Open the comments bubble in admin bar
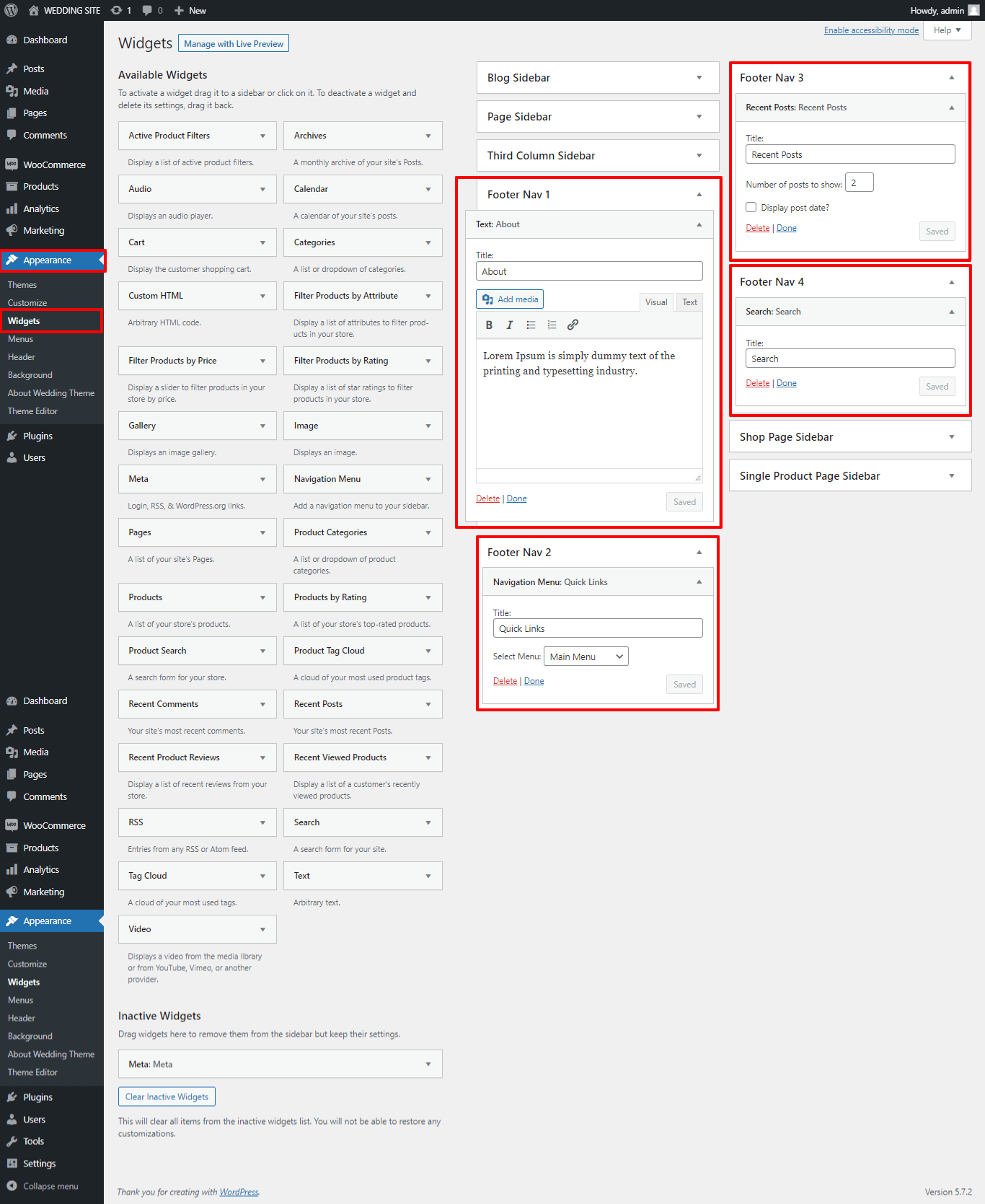The width and height of the screenshot is (985, 1204). (152, 10)
